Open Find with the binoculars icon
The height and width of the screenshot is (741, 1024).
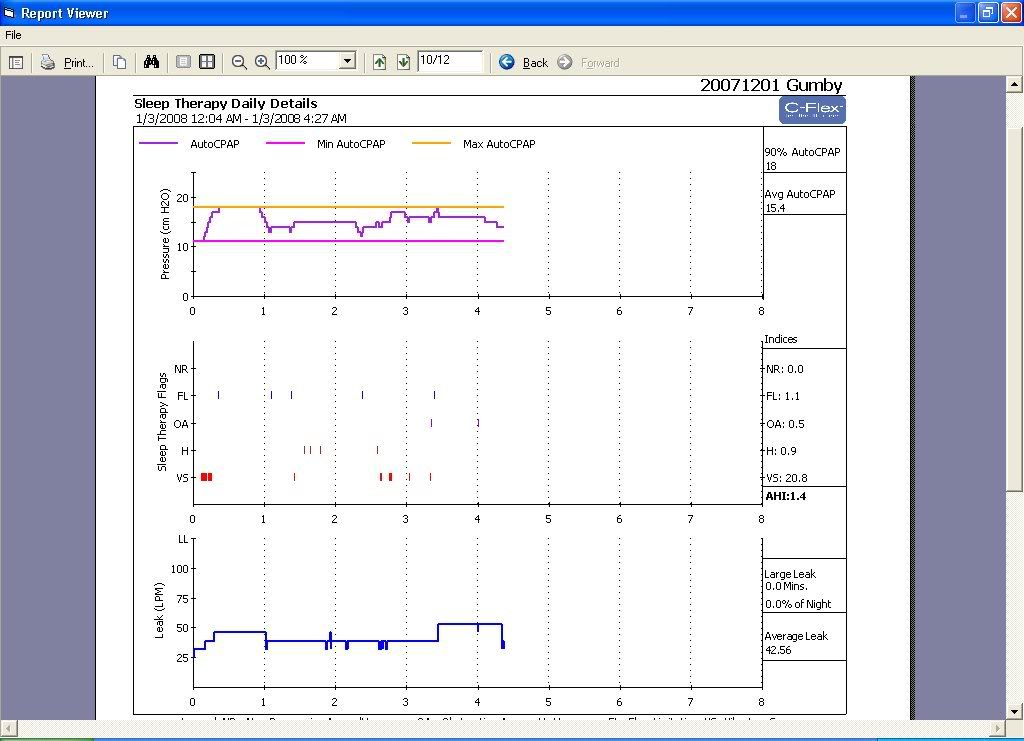pos(152,62)
